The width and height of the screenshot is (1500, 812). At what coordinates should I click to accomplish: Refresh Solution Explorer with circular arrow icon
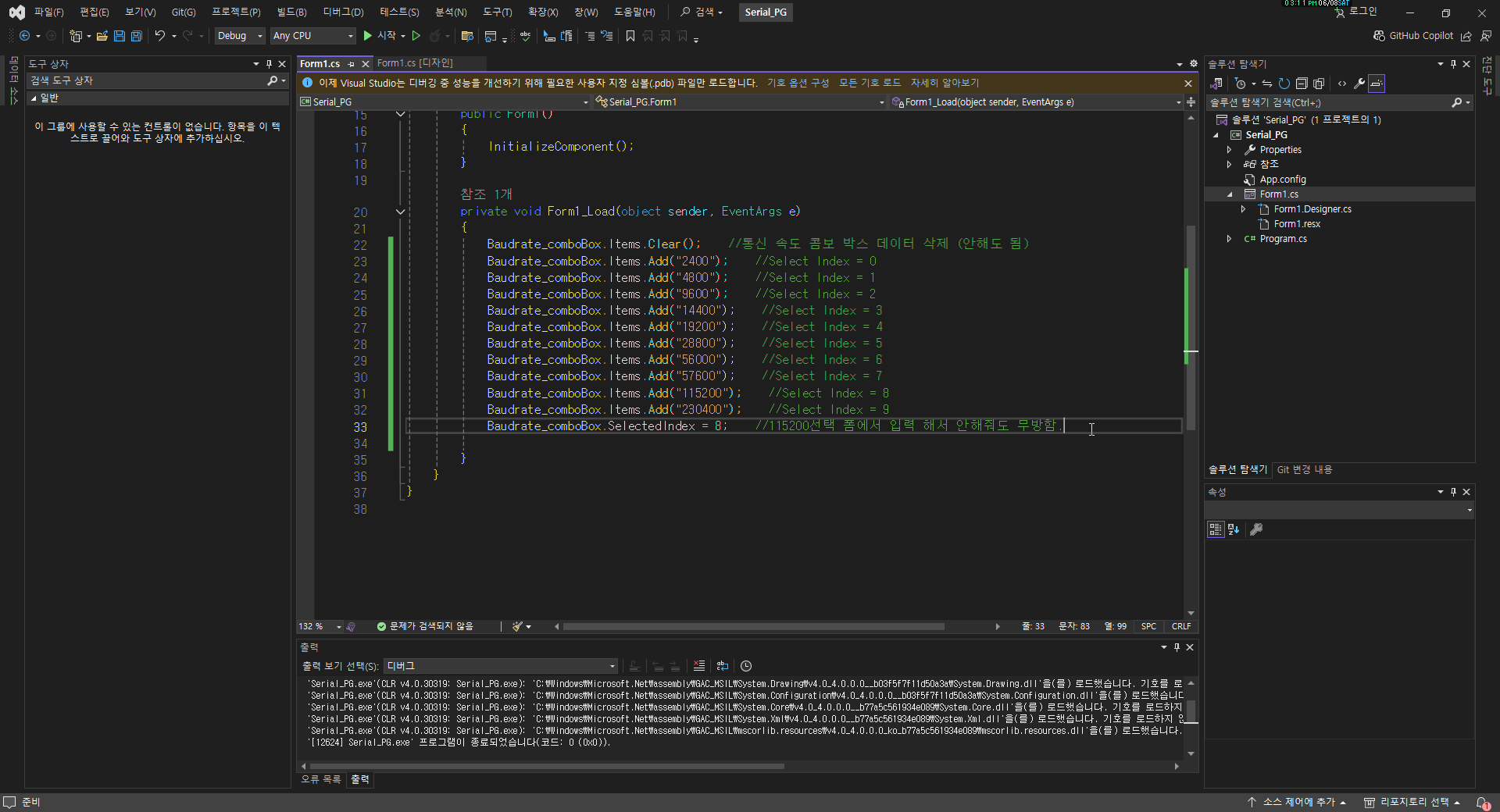1284,84
